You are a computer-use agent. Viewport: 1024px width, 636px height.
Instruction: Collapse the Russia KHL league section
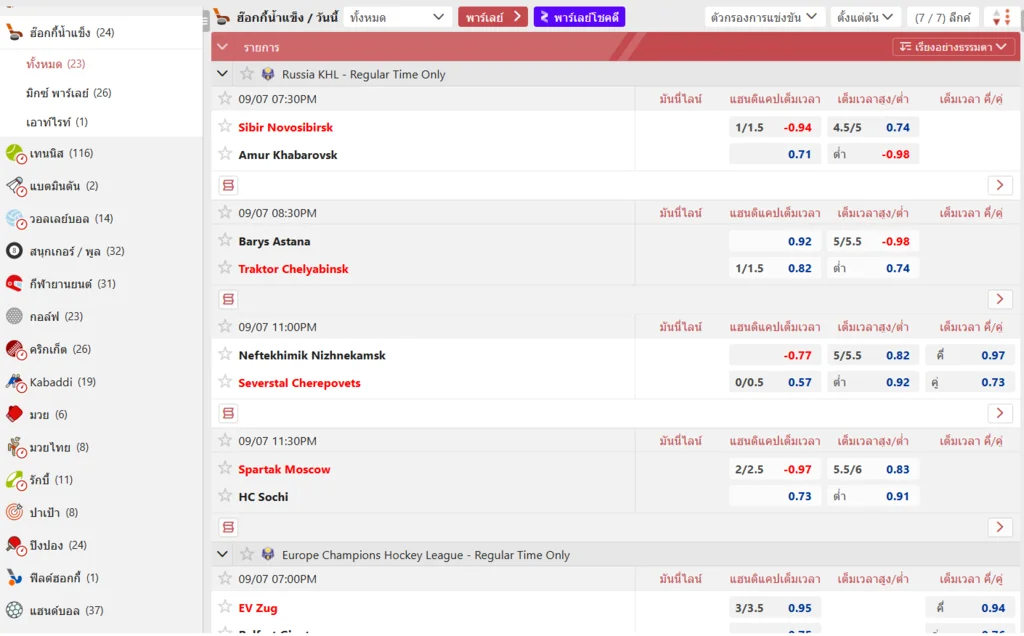(222, 74)
